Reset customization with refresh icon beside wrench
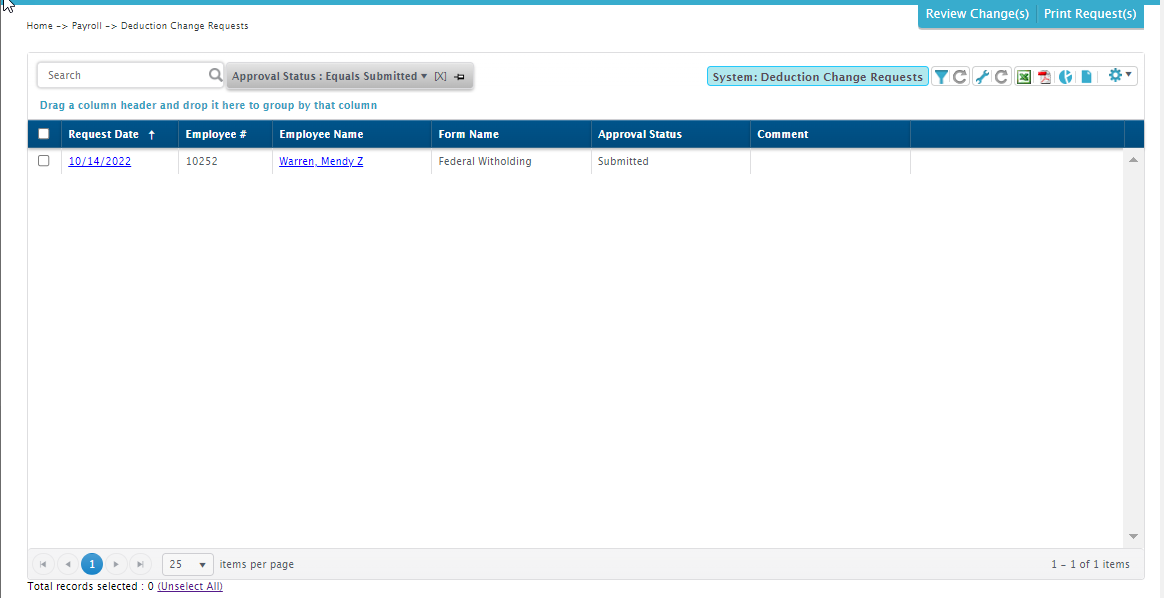This screenshot has height=598, width=1164. pyautogui.click(x=1001, y=76)
